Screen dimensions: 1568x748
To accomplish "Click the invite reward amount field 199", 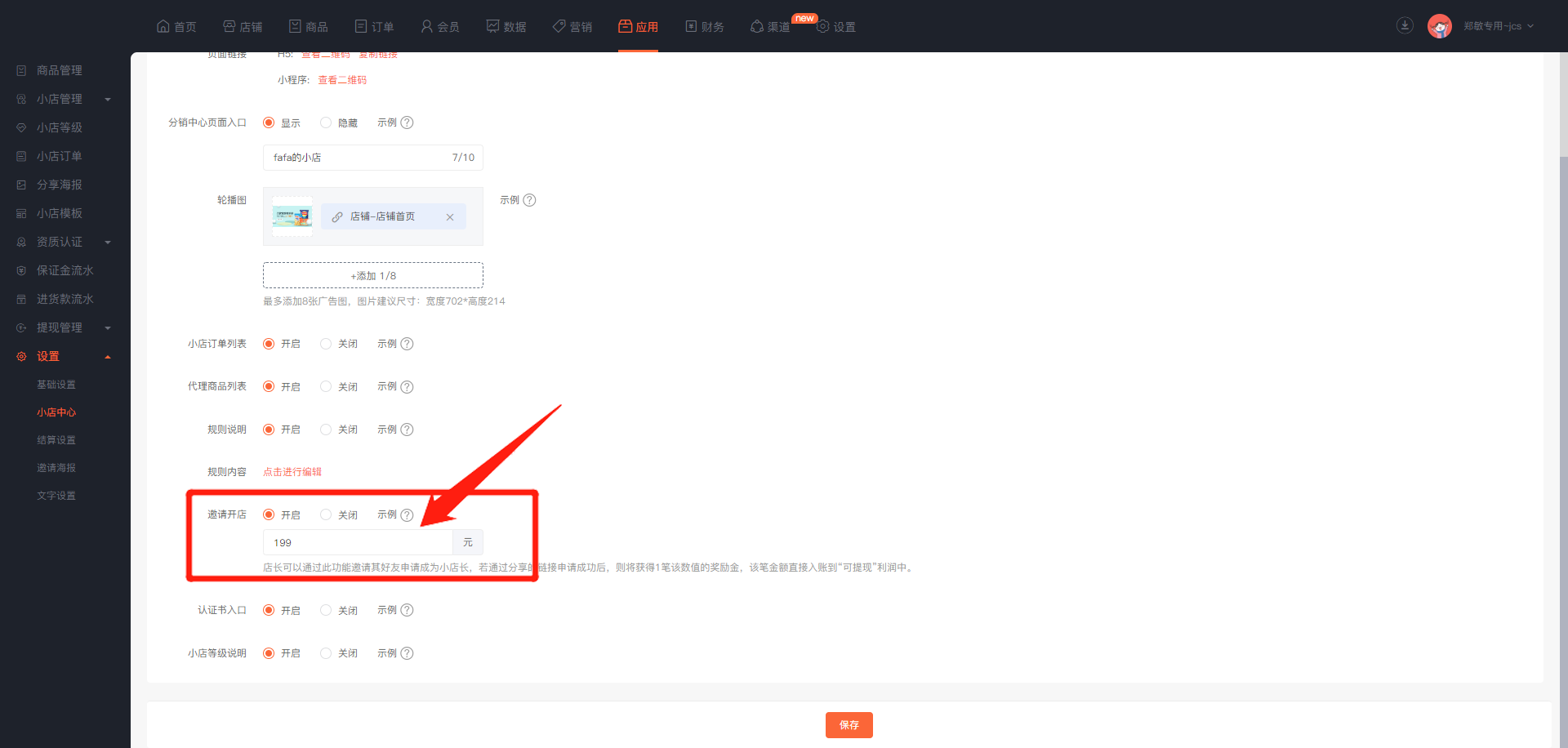I will [358, 542].
